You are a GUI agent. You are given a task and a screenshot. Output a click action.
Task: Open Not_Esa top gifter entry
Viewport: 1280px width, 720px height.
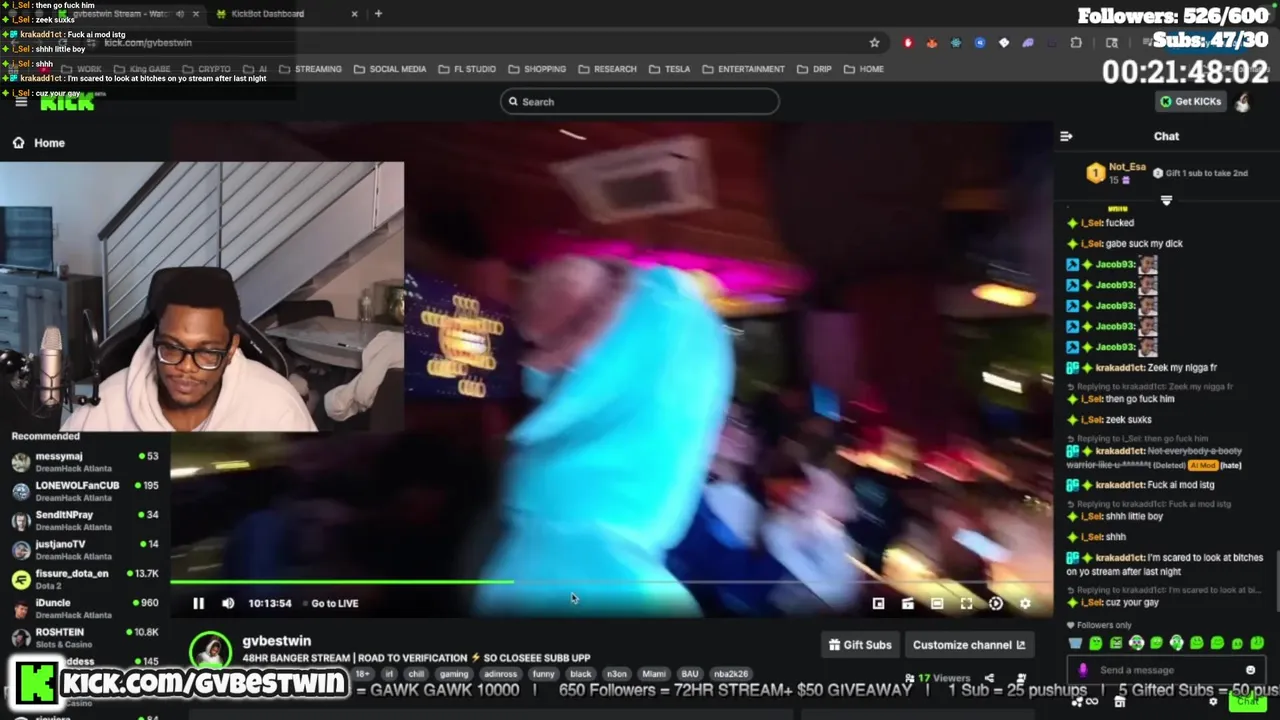click(x=1115, y=173)
